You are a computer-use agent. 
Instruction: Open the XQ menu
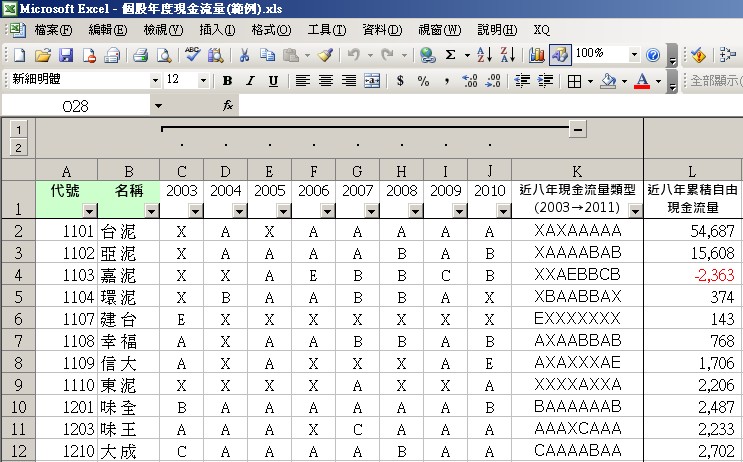(542, 30)
